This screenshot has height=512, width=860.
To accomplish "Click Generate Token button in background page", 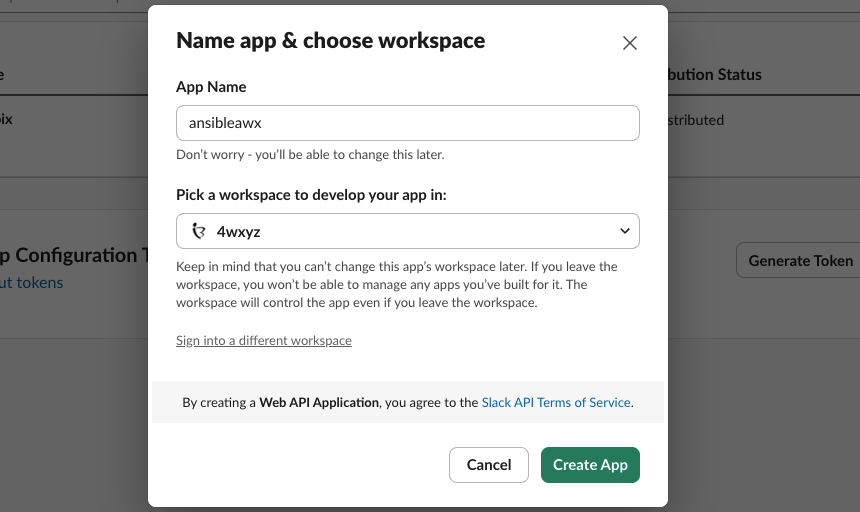I will click(800, 260).
